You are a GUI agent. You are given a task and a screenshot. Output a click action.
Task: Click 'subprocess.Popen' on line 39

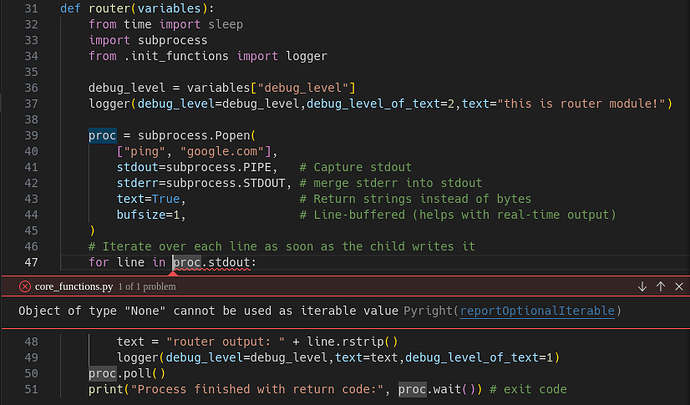pos(194,135)
